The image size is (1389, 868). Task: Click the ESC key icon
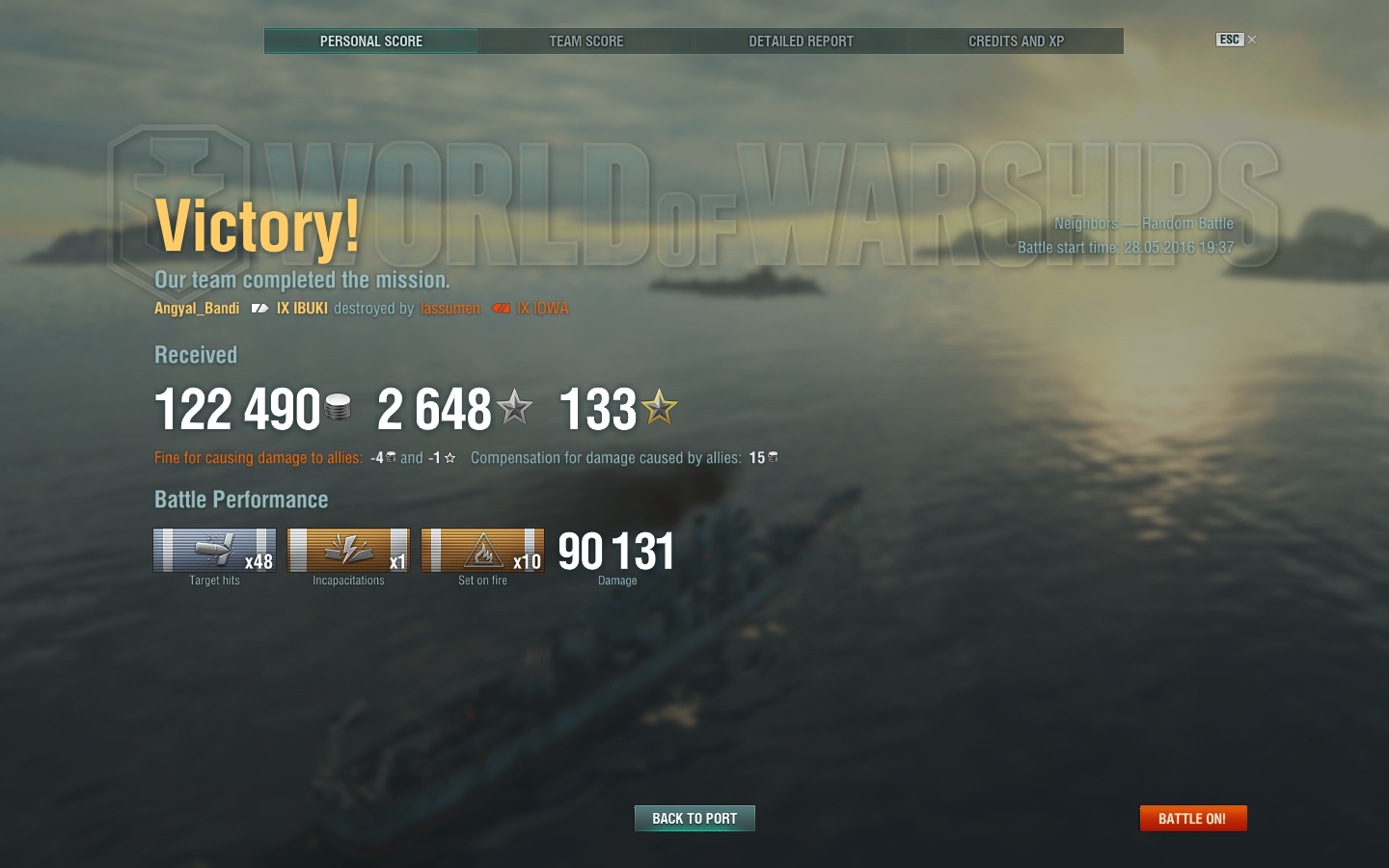1229,40
